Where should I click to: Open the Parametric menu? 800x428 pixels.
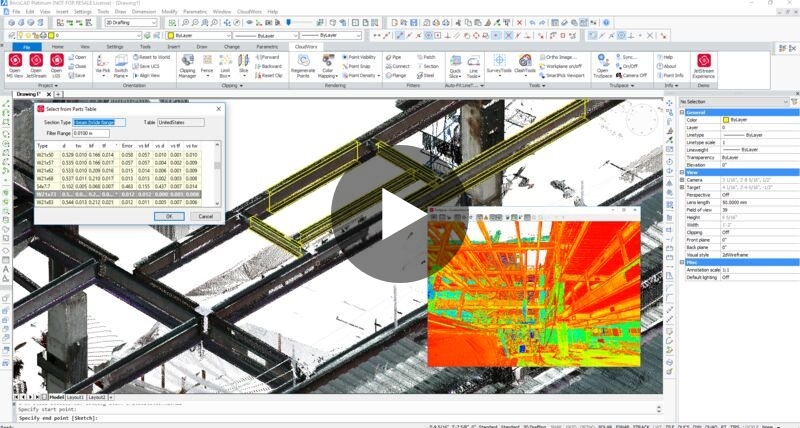195,11
